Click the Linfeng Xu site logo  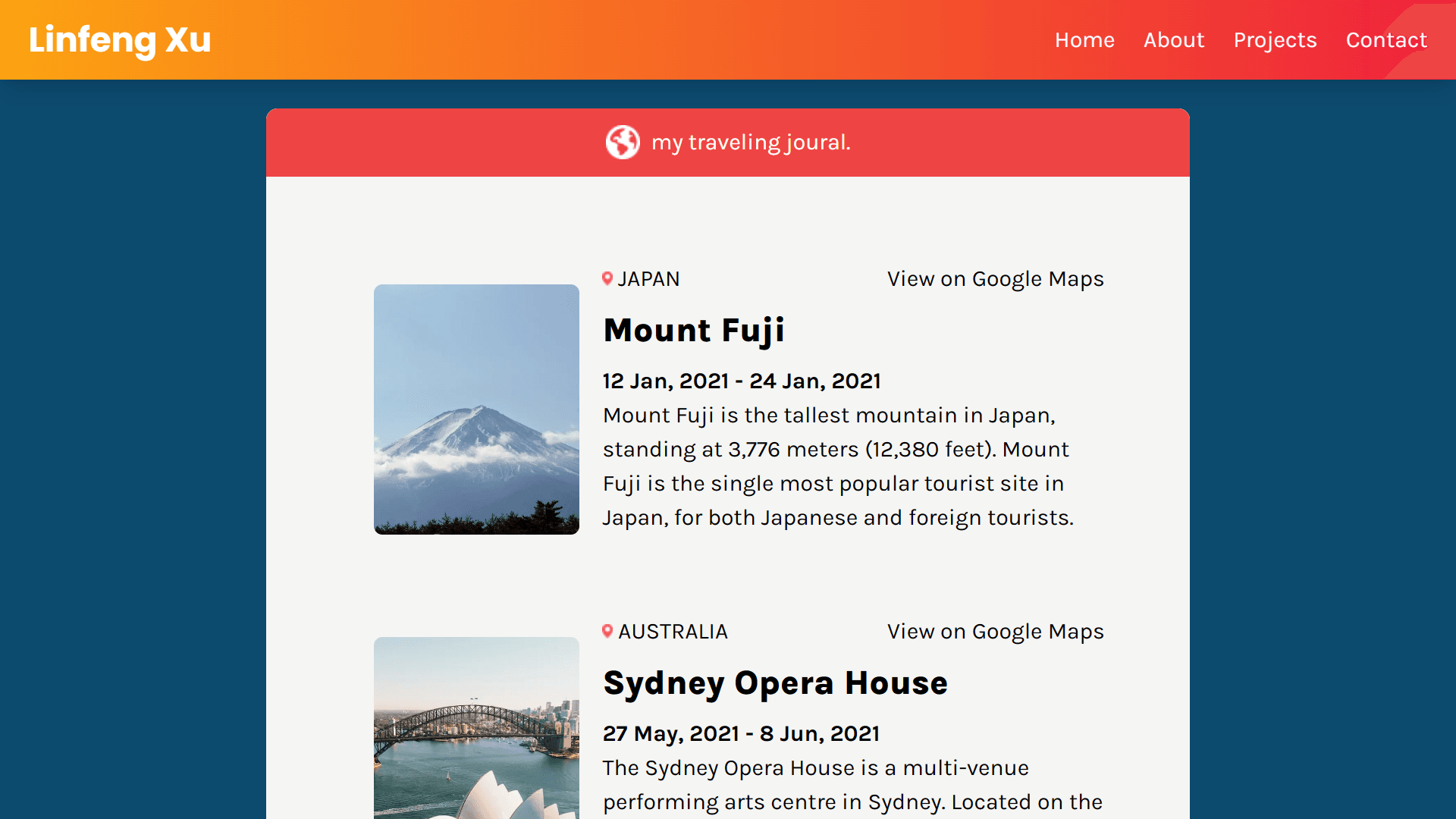[x=120, y=39]
